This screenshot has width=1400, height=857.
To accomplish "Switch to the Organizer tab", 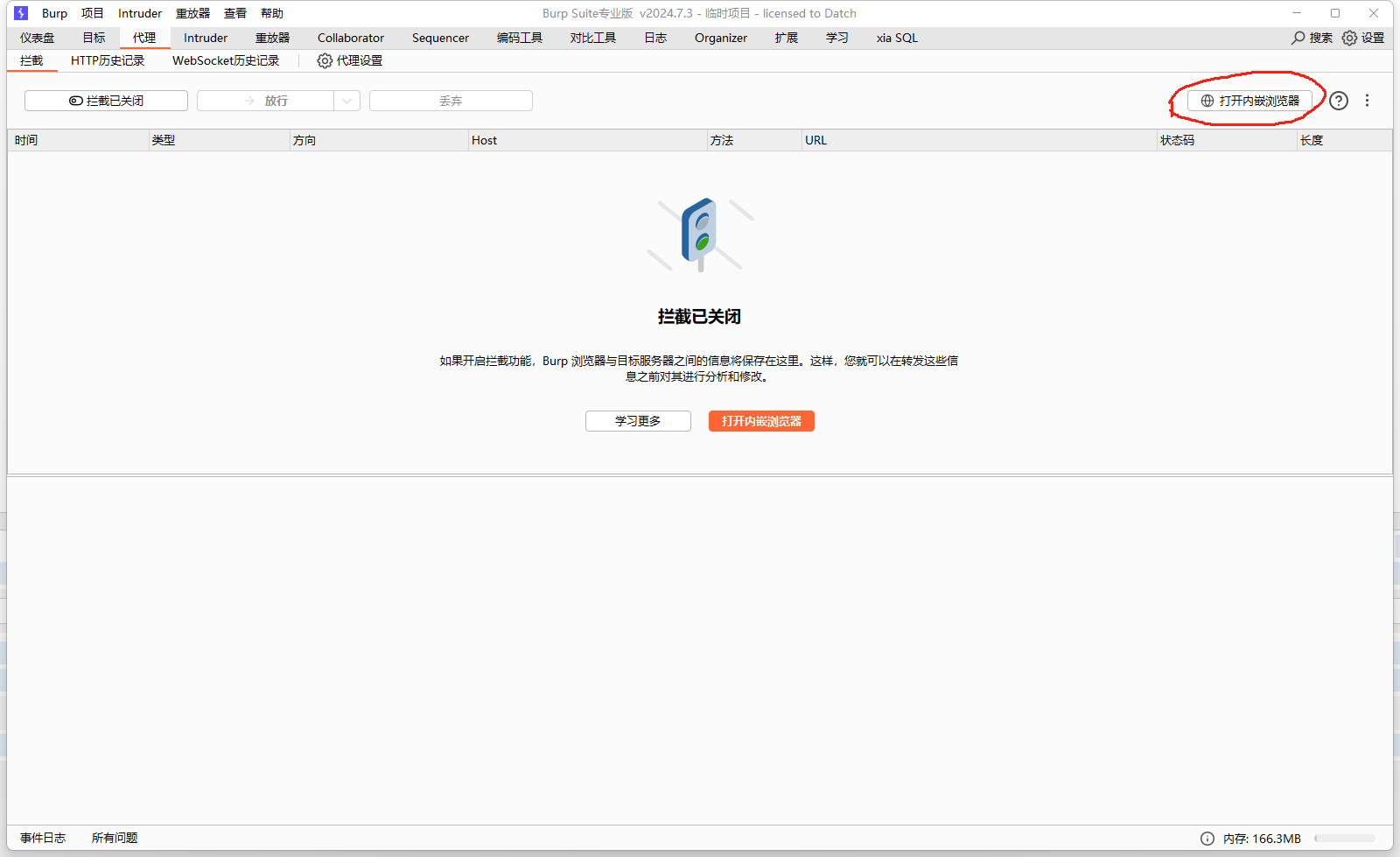I will point(721,38).
